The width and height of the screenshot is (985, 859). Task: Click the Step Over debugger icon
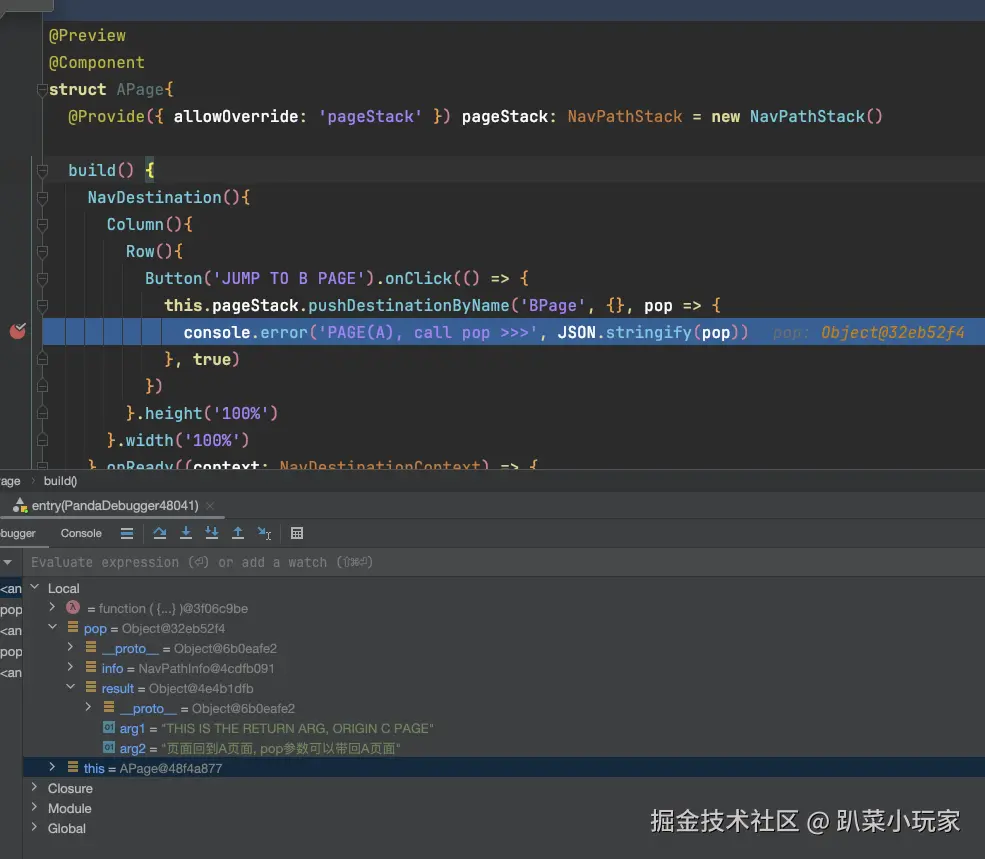point(160,533)
